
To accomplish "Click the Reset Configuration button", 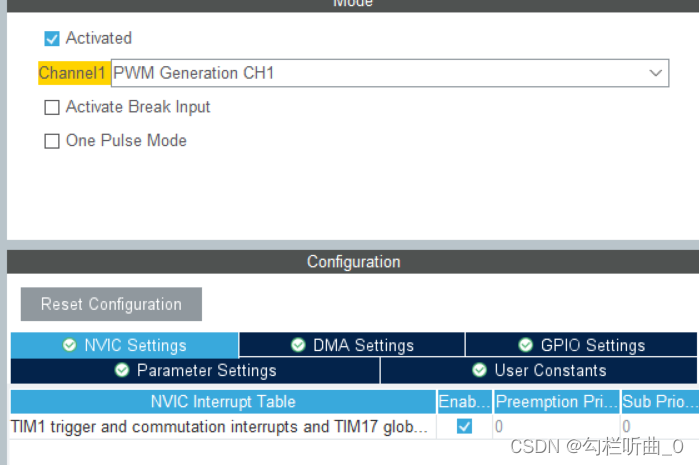I will coord(111,304).
